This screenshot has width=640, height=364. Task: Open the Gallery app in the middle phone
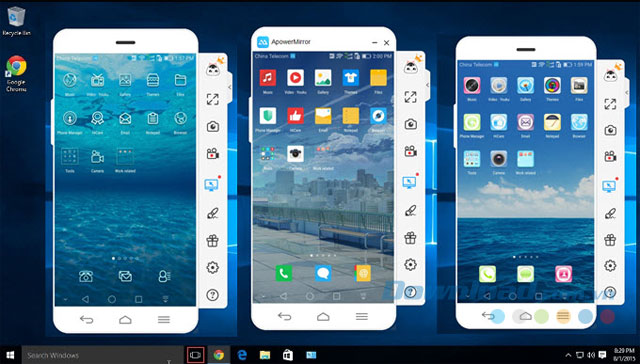323,78
